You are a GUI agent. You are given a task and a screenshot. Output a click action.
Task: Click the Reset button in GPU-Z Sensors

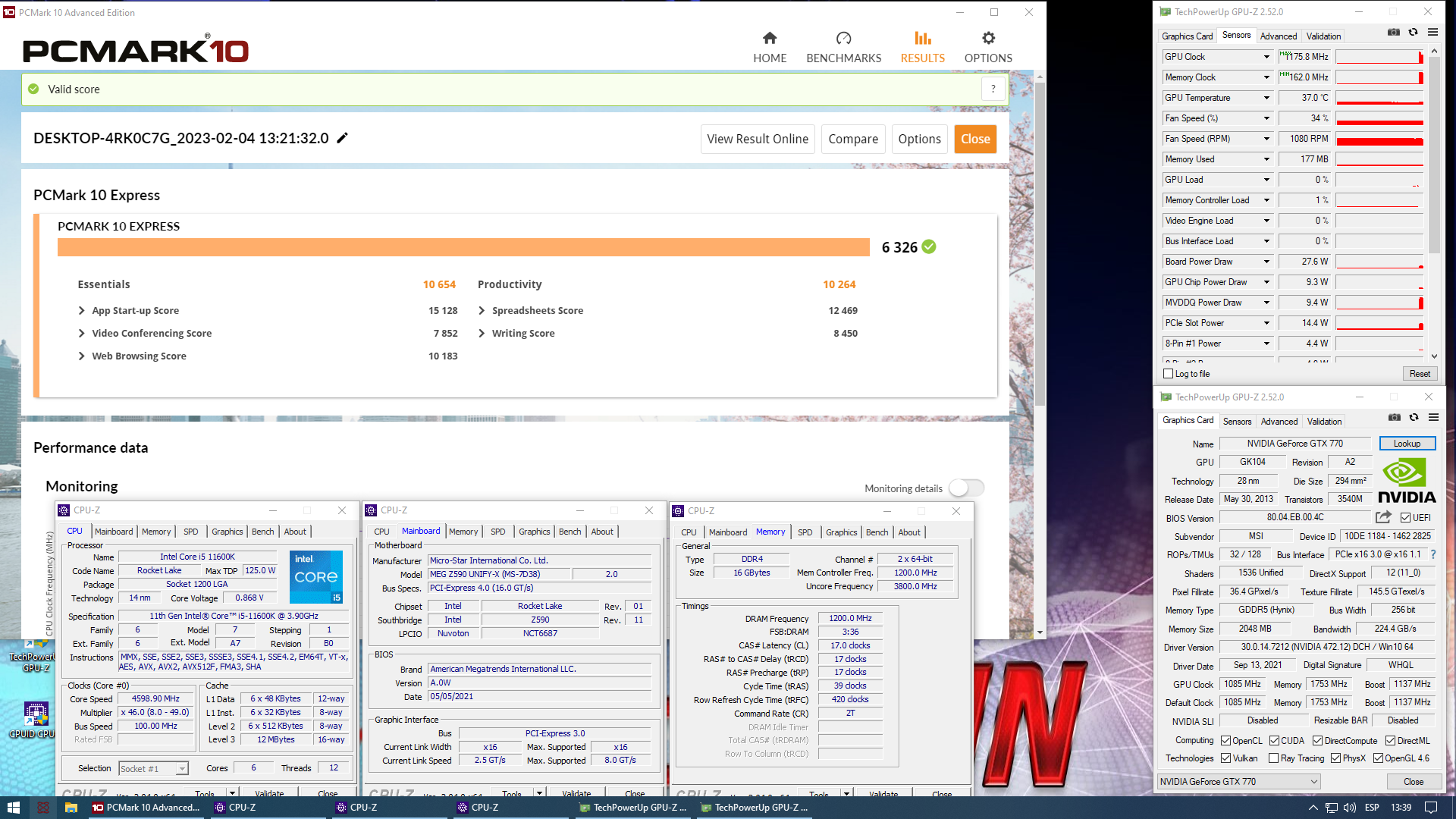click(x=1420, y=374)
